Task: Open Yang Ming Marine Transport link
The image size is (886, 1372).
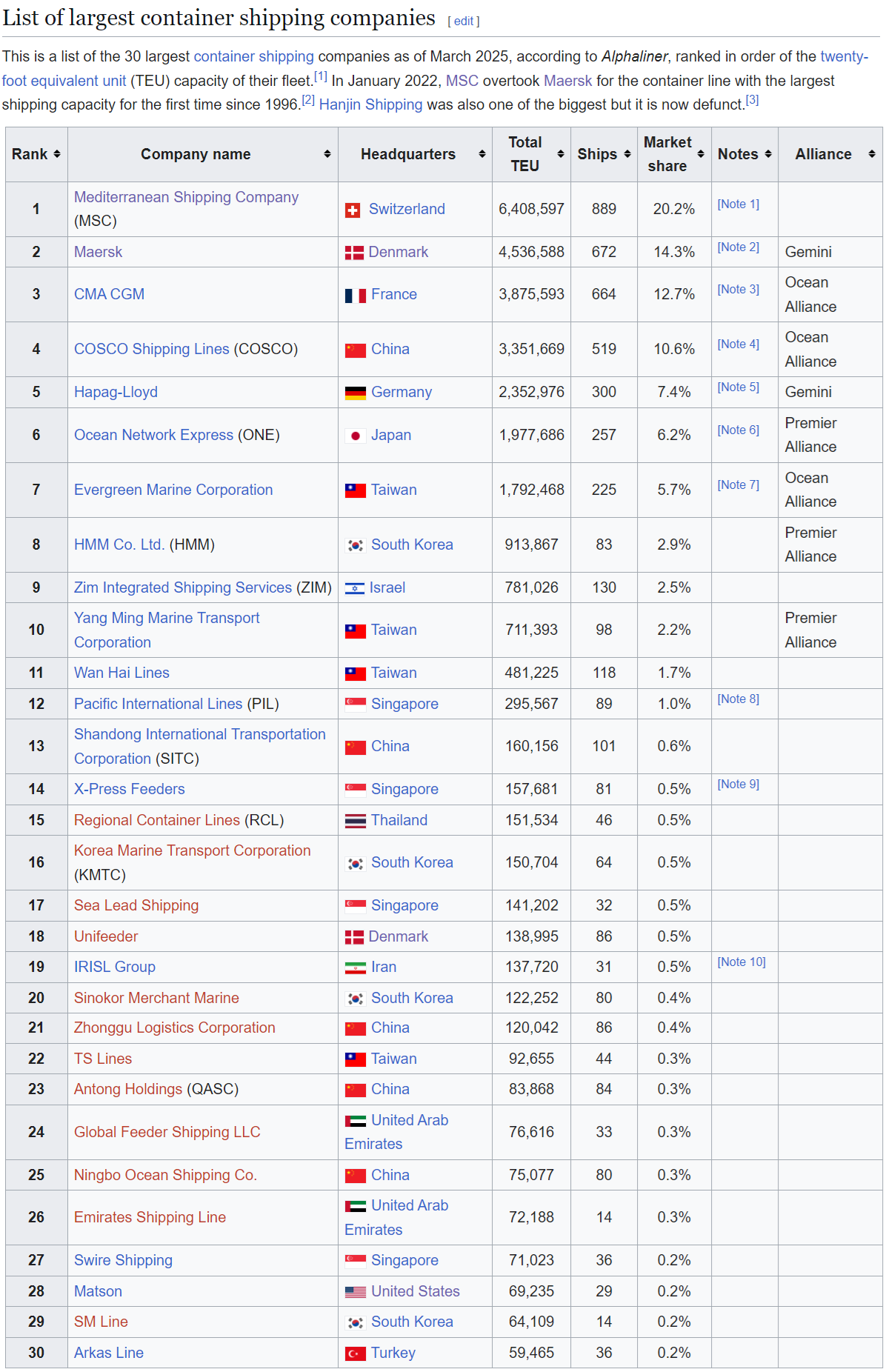Action: 167,630
